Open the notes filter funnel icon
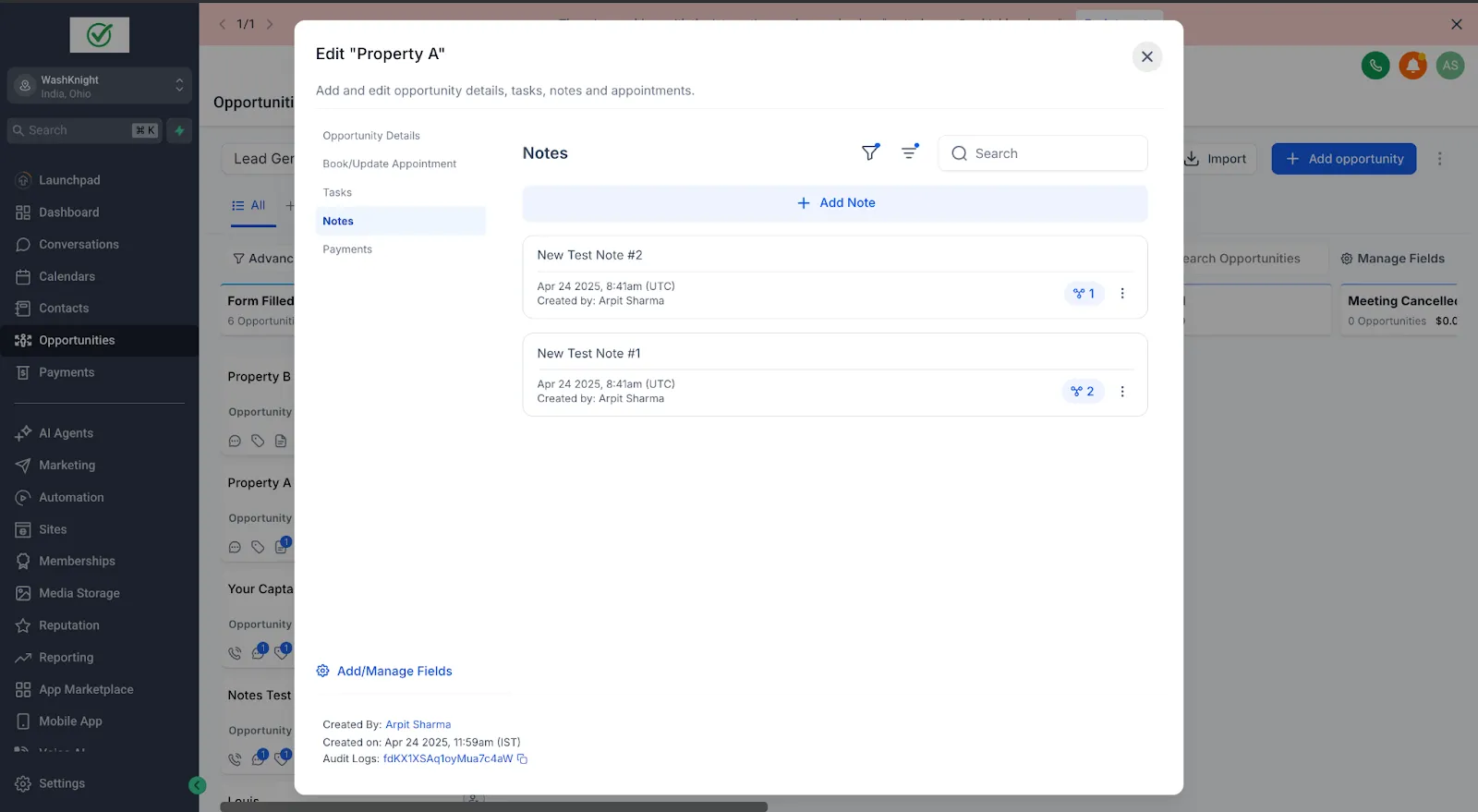Viewport: 1478px width, 812px height. [870, 152]
